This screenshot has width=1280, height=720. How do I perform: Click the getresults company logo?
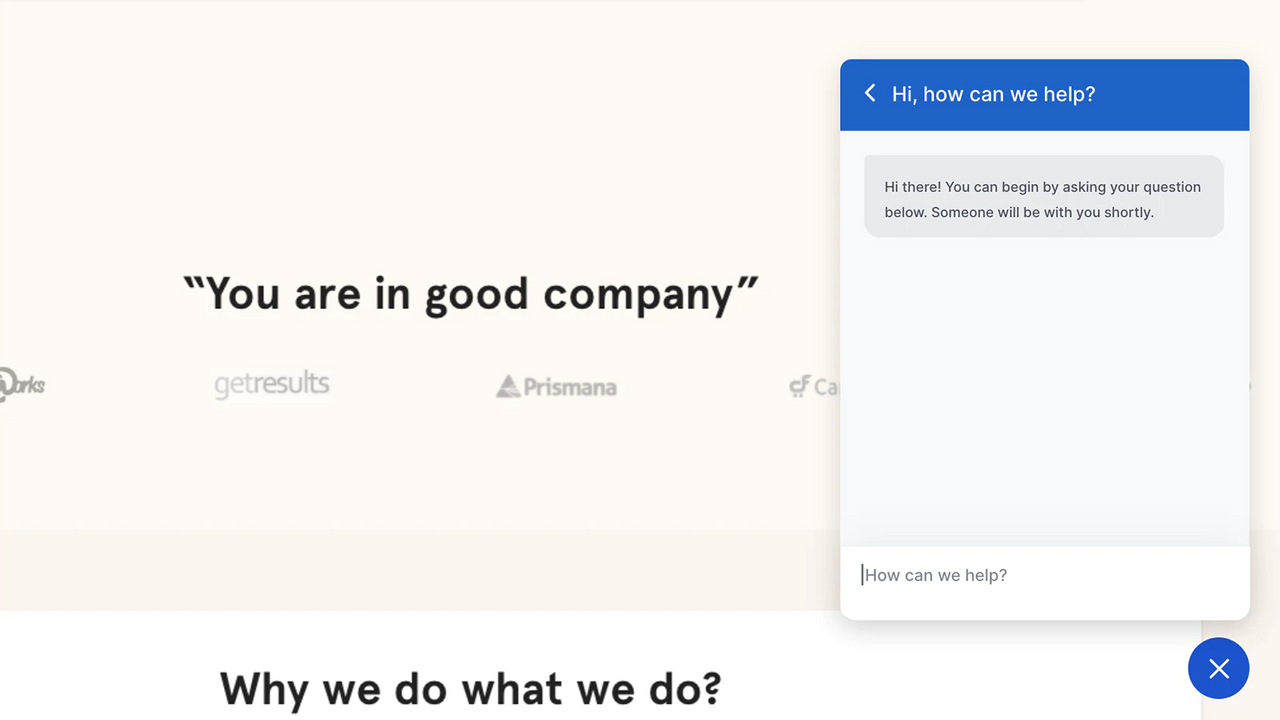(271, 384)
